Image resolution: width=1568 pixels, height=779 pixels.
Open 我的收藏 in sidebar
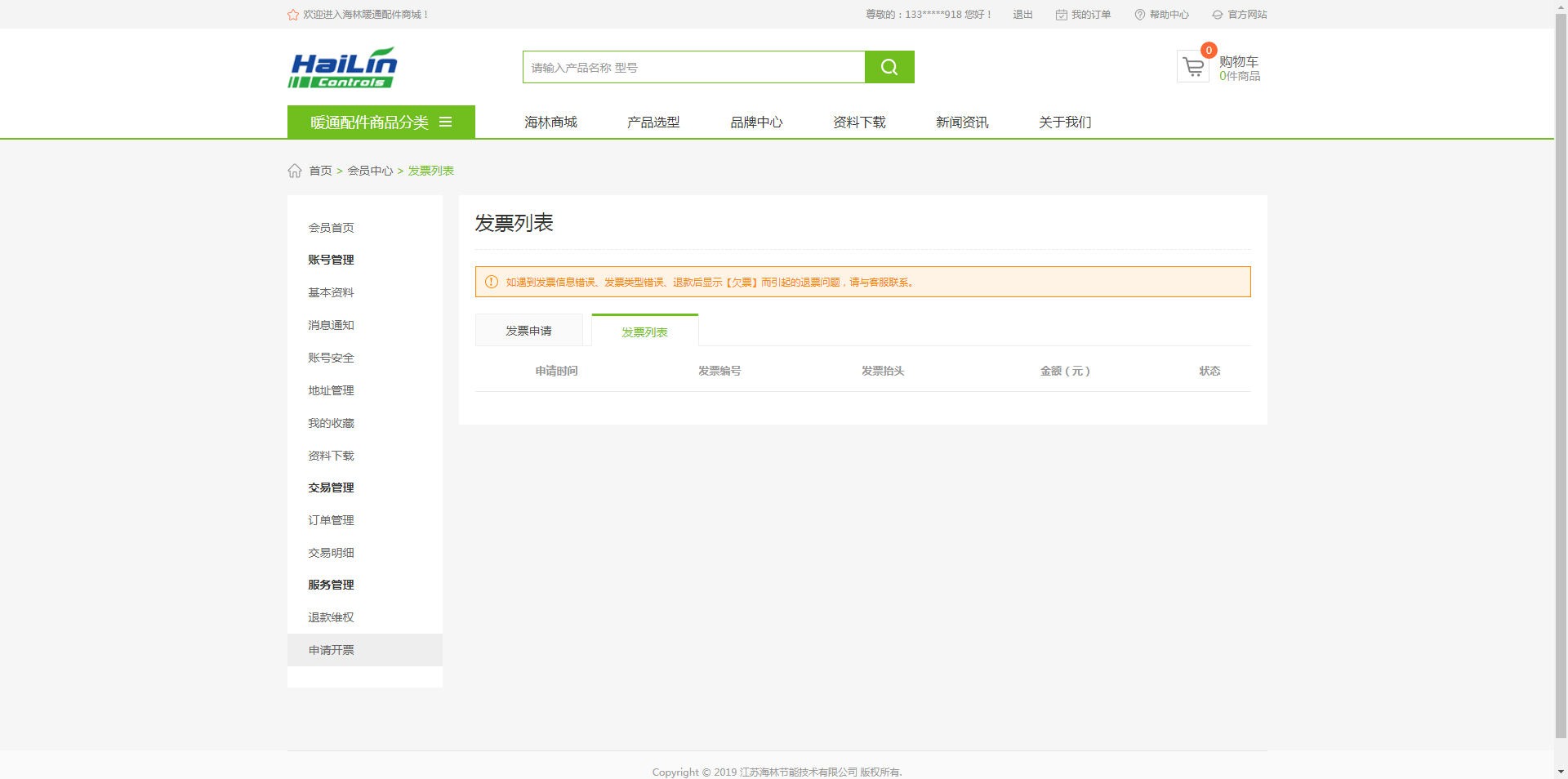point(331,423)
